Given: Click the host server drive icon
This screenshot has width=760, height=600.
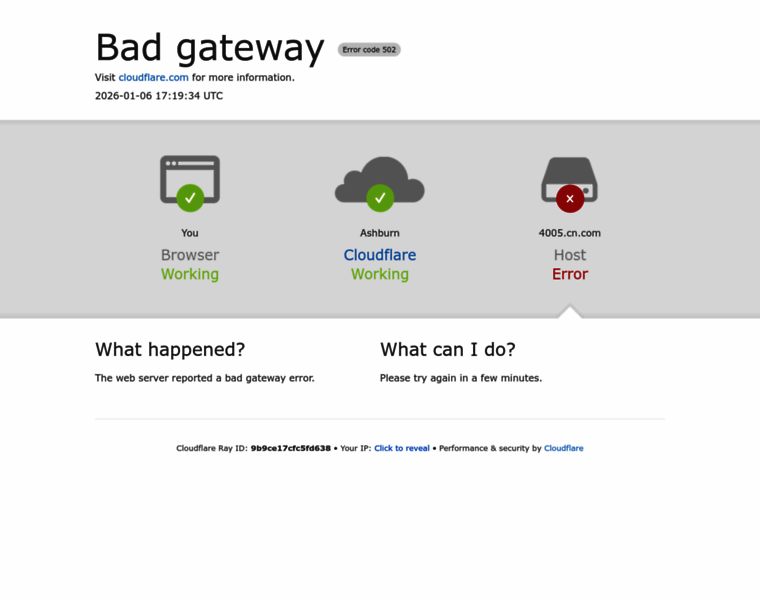Looking at the screenshot, I should coord(570,179).
